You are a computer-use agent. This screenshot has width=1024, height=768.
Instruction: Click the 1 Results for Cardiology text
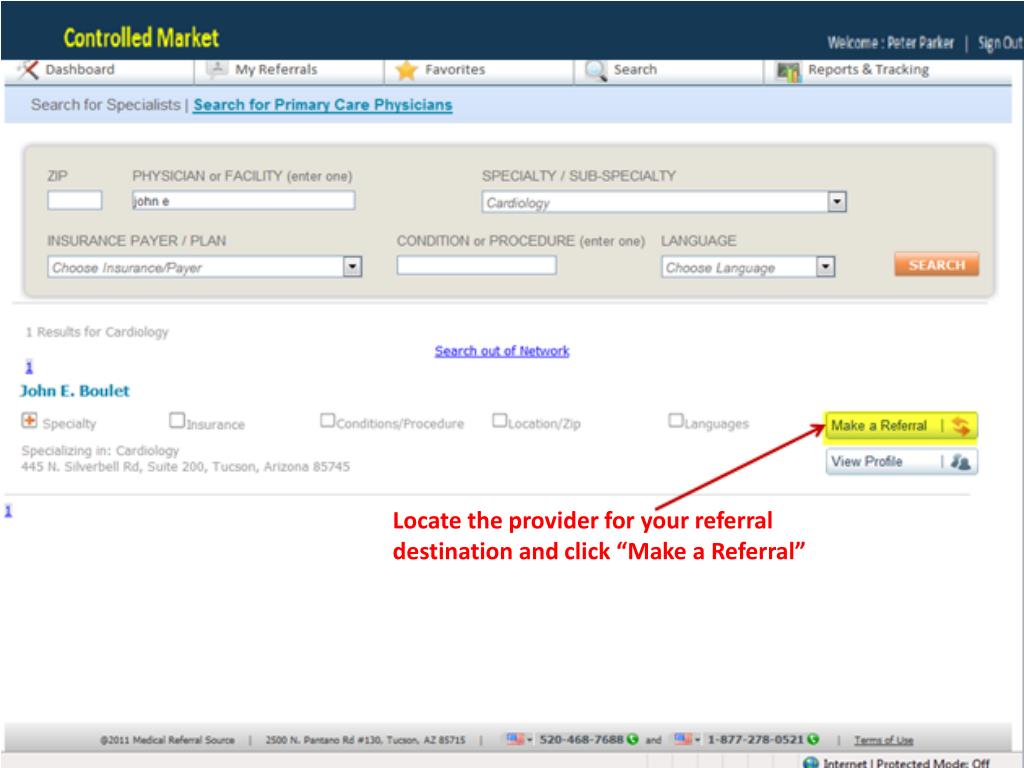(x=97, y=332)
